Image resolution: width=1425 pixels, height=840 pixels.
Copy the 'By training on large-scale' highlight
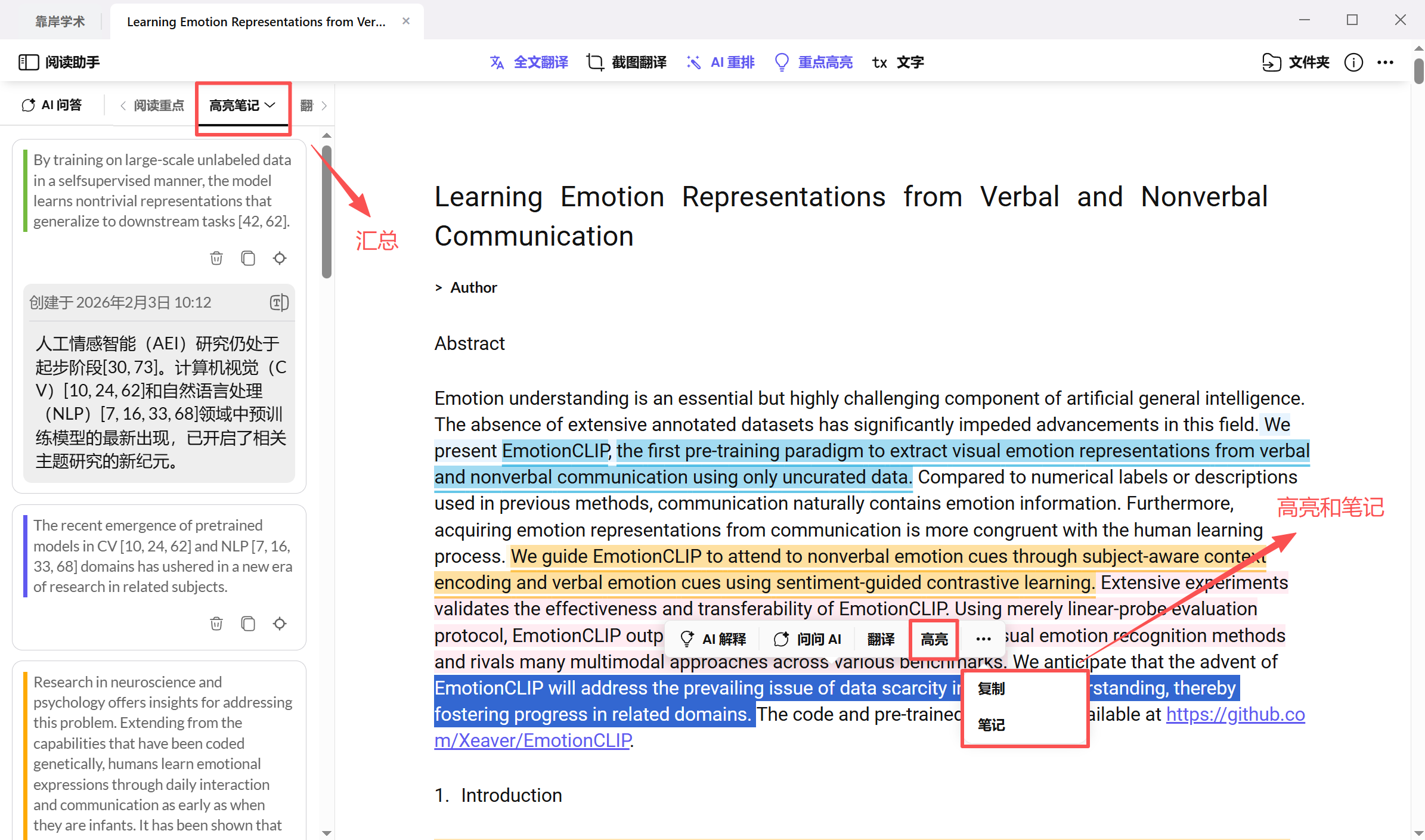[248, 258]
